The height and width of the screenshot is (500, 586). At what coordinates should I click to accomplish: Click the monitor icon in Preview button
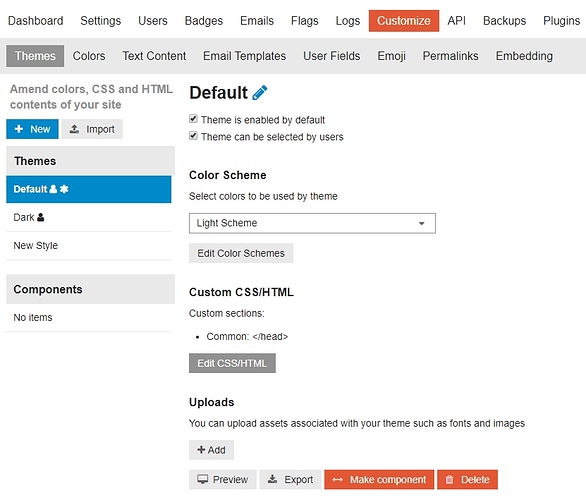coord(203,479)
